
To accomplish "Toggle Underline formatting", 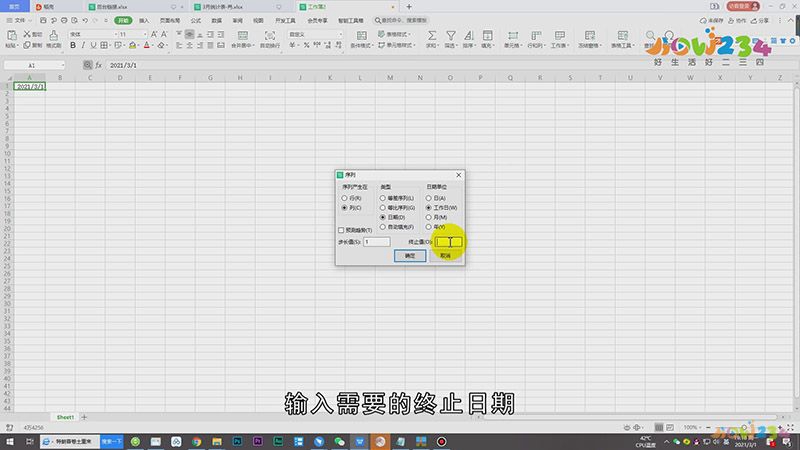I will [93, 45].
